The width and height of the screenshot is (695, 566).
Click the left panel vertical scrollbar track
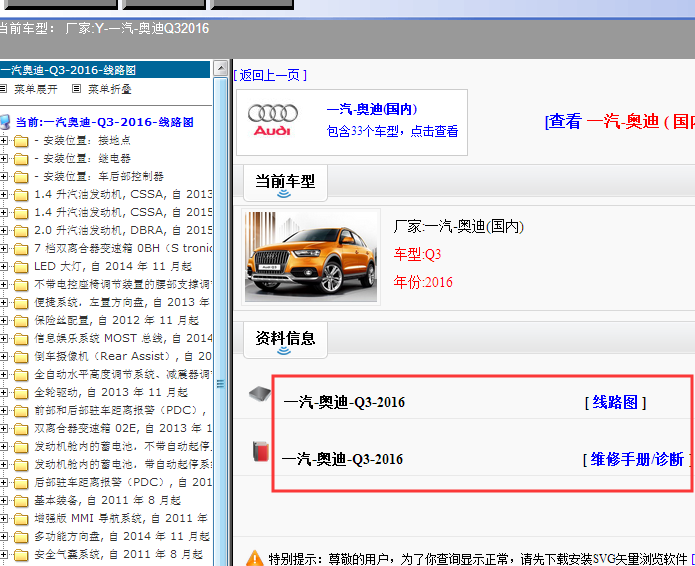pos(220,321)
